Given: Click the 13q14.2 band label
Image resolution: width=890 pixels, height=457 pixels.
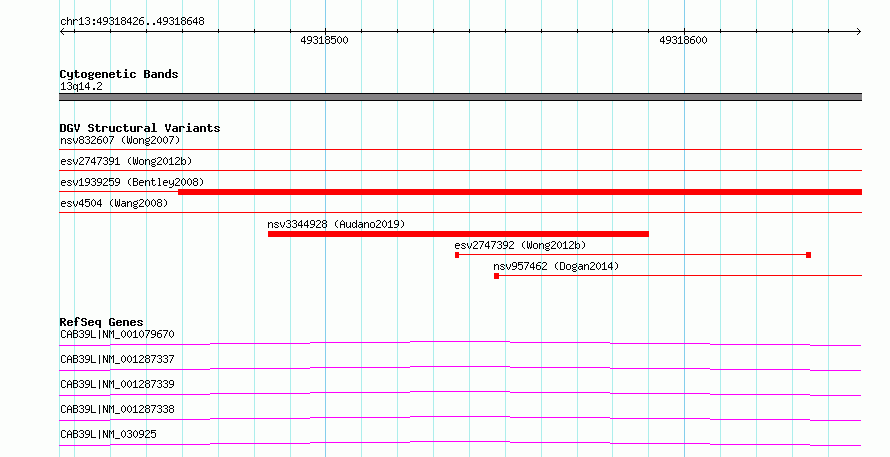Looking at the screenshot, I should coord(81,87).
